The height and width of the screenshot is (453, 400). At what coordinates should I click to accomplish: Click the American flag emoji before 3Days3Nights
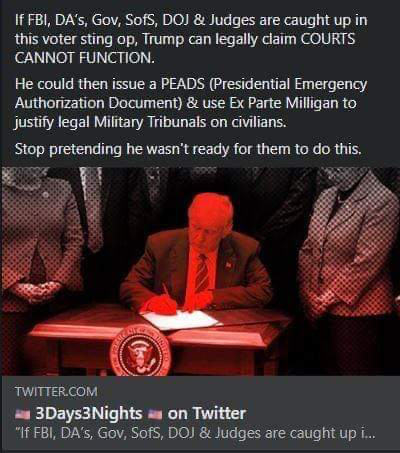[23, 414]
